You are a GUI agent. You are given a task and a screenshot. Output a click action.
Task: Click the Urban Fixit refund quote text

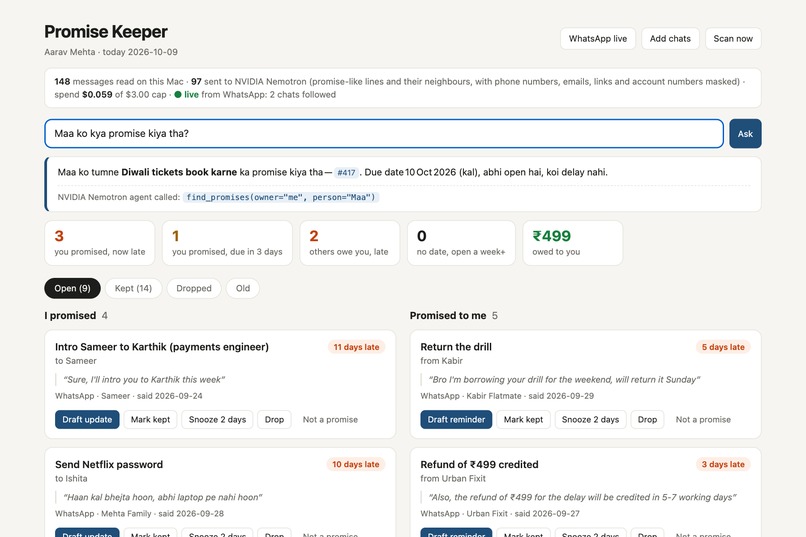(582, 497)
